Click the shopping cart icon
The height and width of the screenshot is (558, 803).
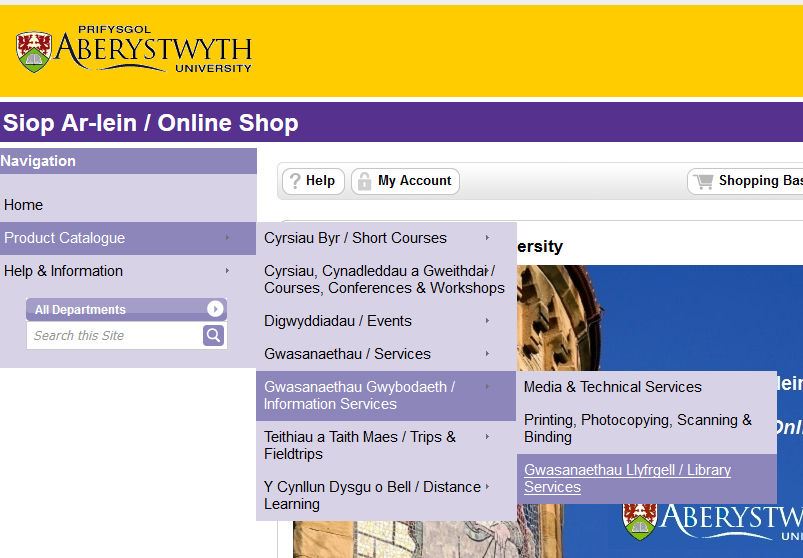704,181
